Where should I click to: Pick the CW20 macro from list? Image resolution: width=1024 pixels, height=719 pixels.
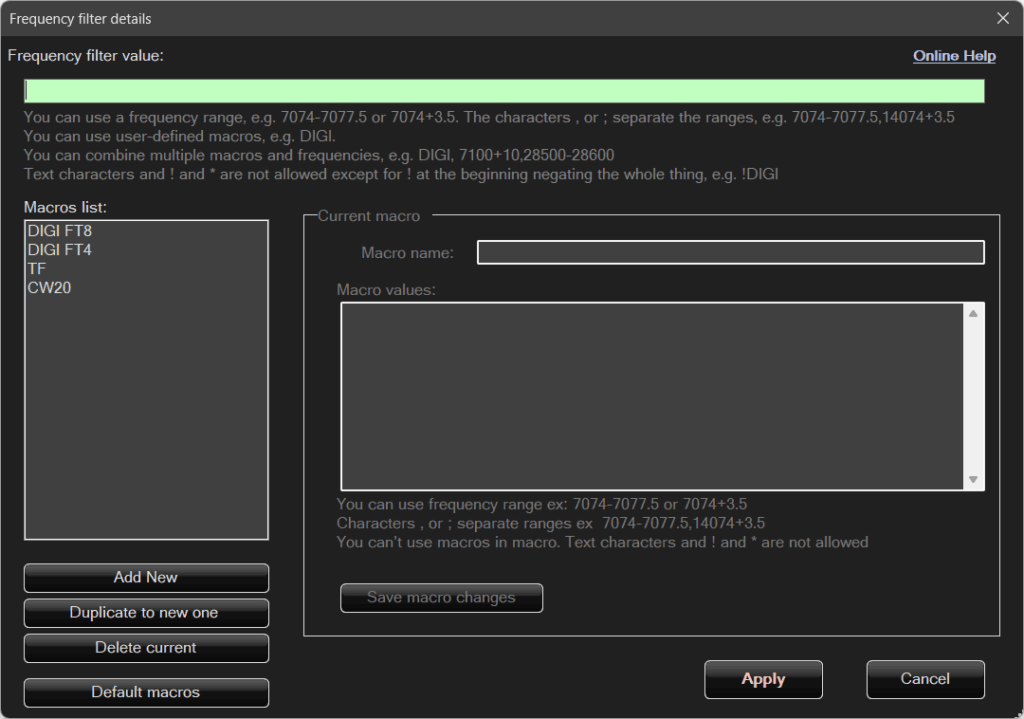click(50, 288)
